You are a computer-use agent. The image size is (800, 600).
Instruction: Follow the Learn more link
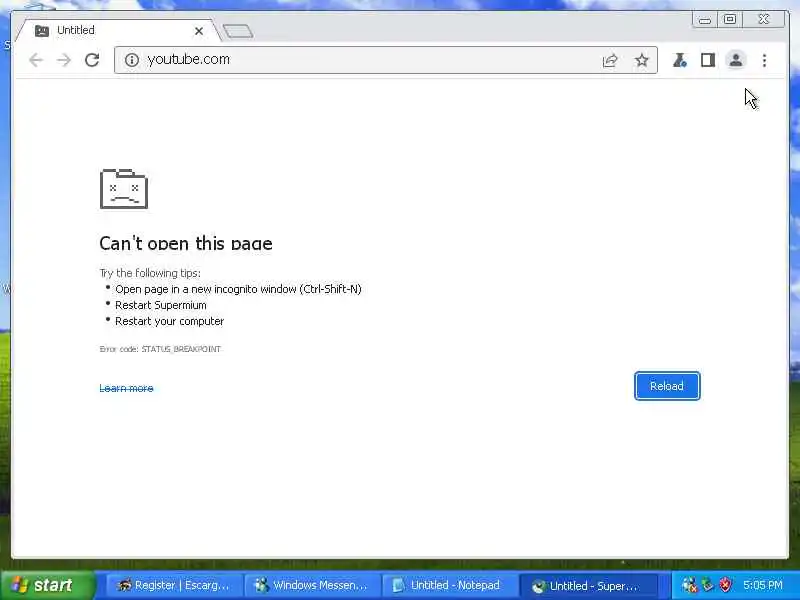click(126, 388)
